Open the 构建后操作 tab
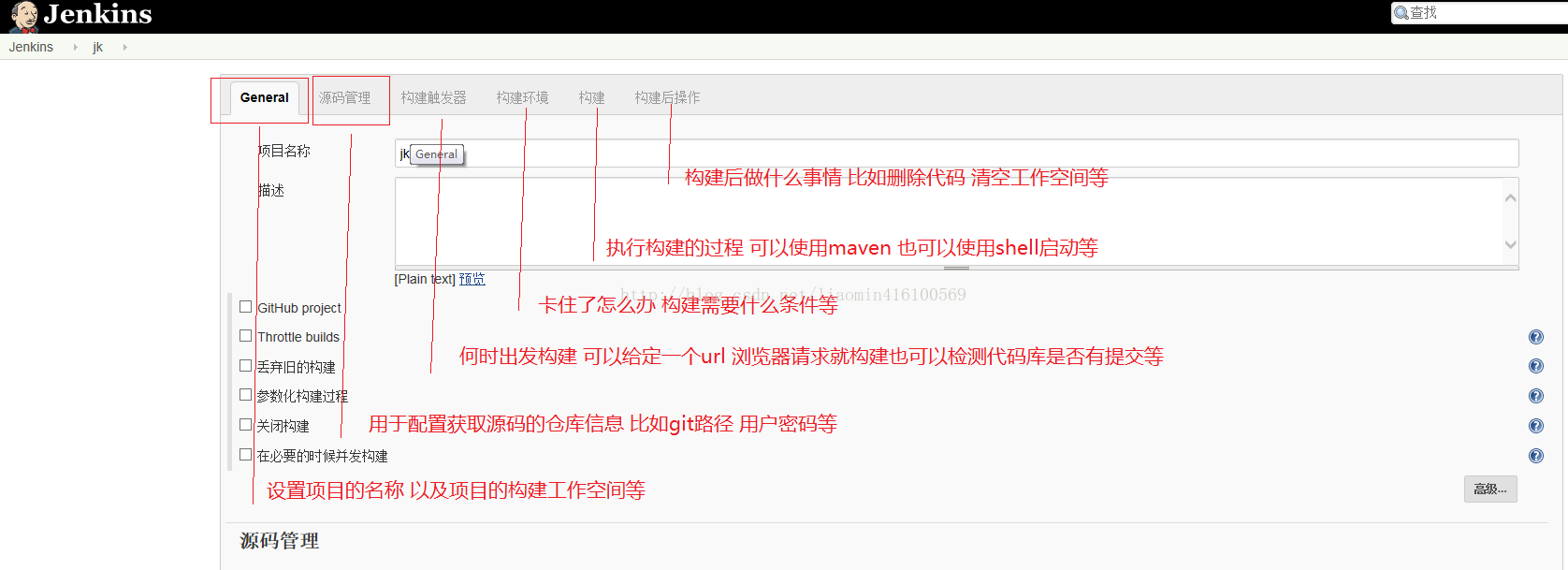The height and width of the screenshot is (570, 1568). tap(667, 97)
